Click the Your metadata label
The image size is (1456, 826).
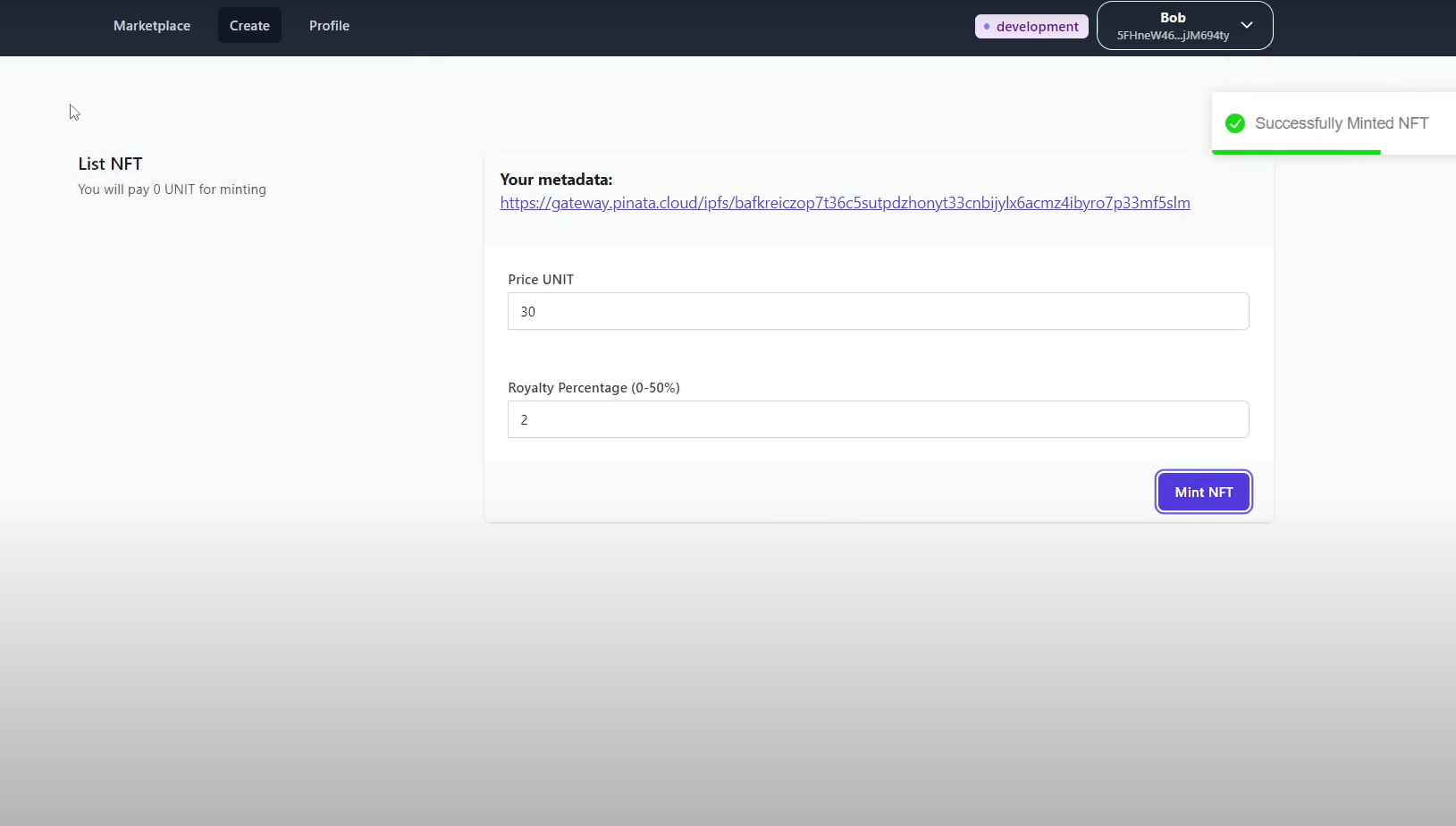tap(556, 180)
